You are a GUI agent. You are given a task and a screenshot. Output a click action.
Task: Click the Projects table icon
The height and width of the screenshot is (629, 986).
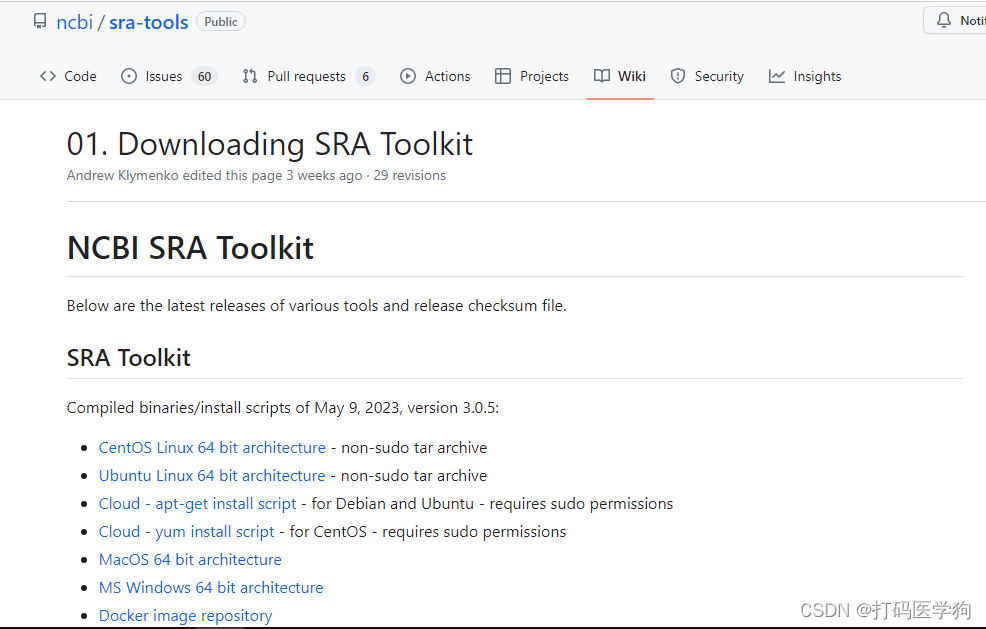coord(503,76)
